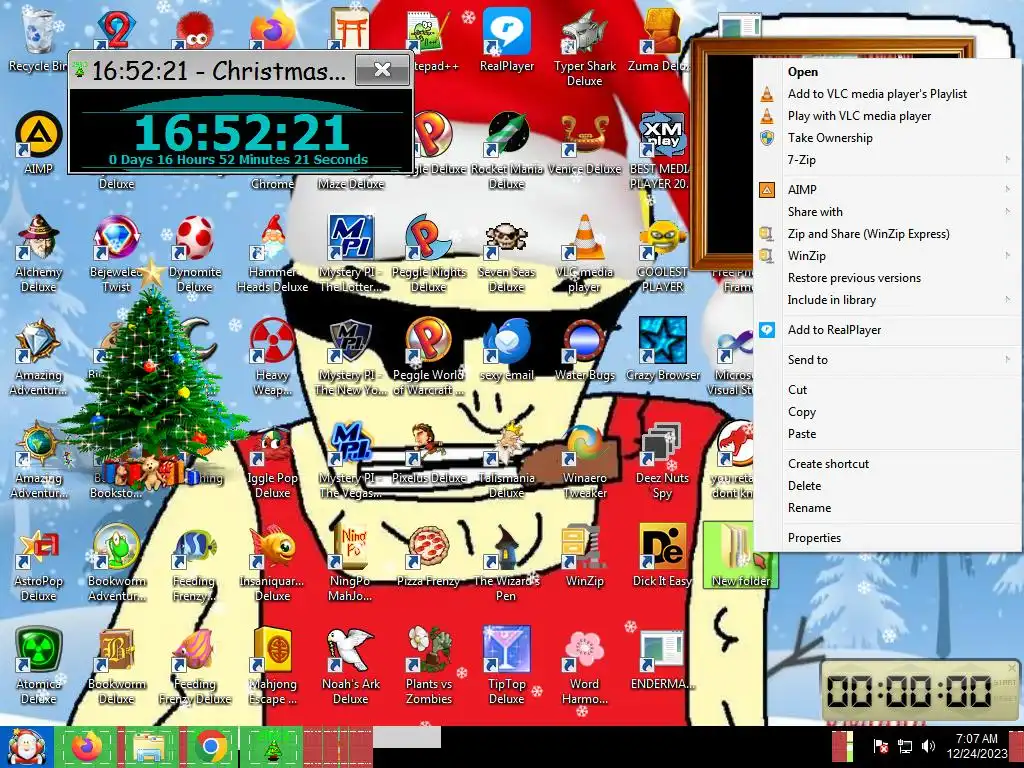The height and width of the screenshot is (768, 1024).
Task: Select the Winaero Tweaker icon
Action: 584,460
